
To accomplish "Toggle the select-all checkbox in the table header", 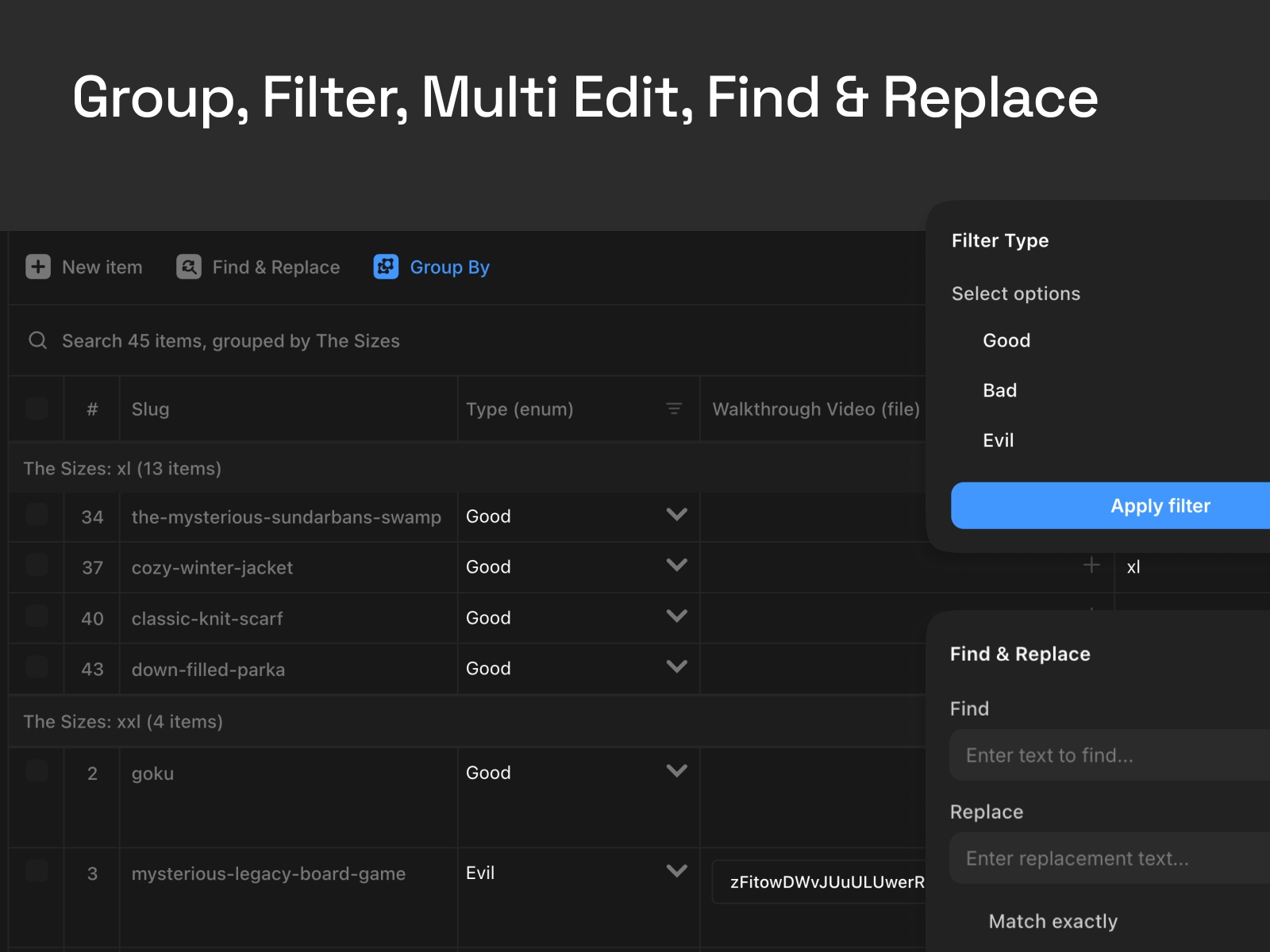I will [x=36, y=409].
